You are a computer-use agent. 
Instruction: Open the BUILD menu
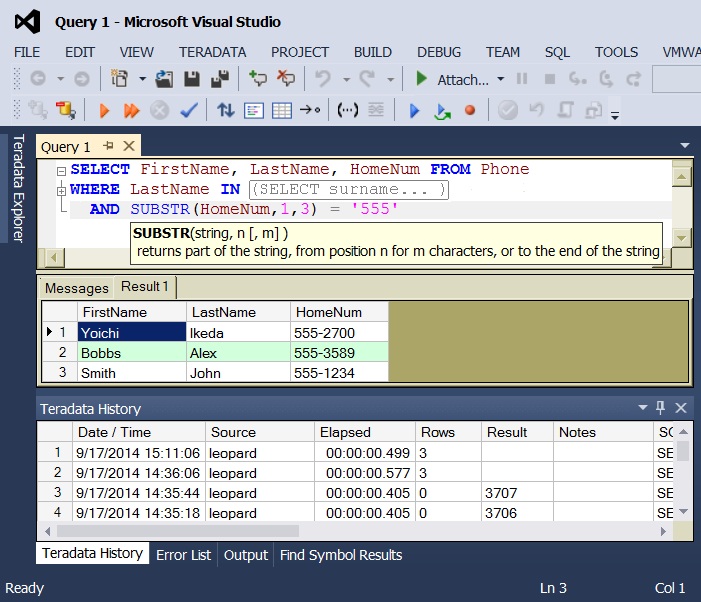click(373, 52)
